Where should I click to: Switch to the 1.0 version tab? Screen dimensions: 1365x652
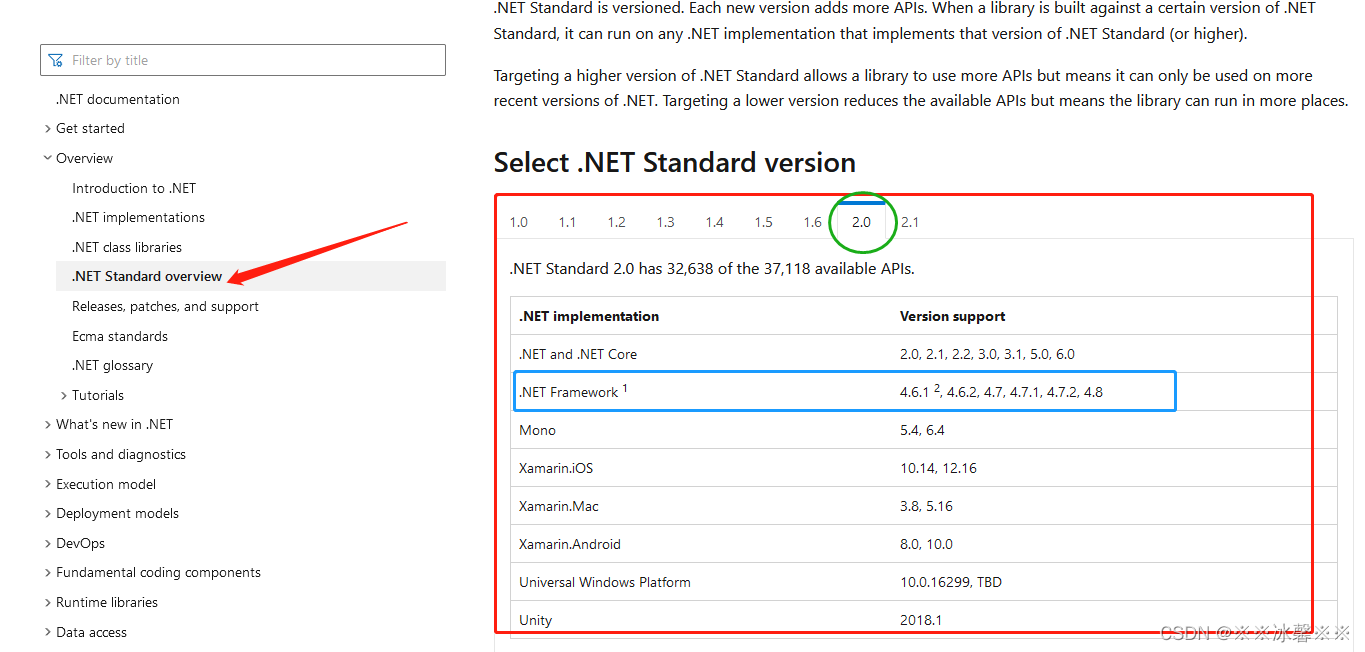point(518,222)
